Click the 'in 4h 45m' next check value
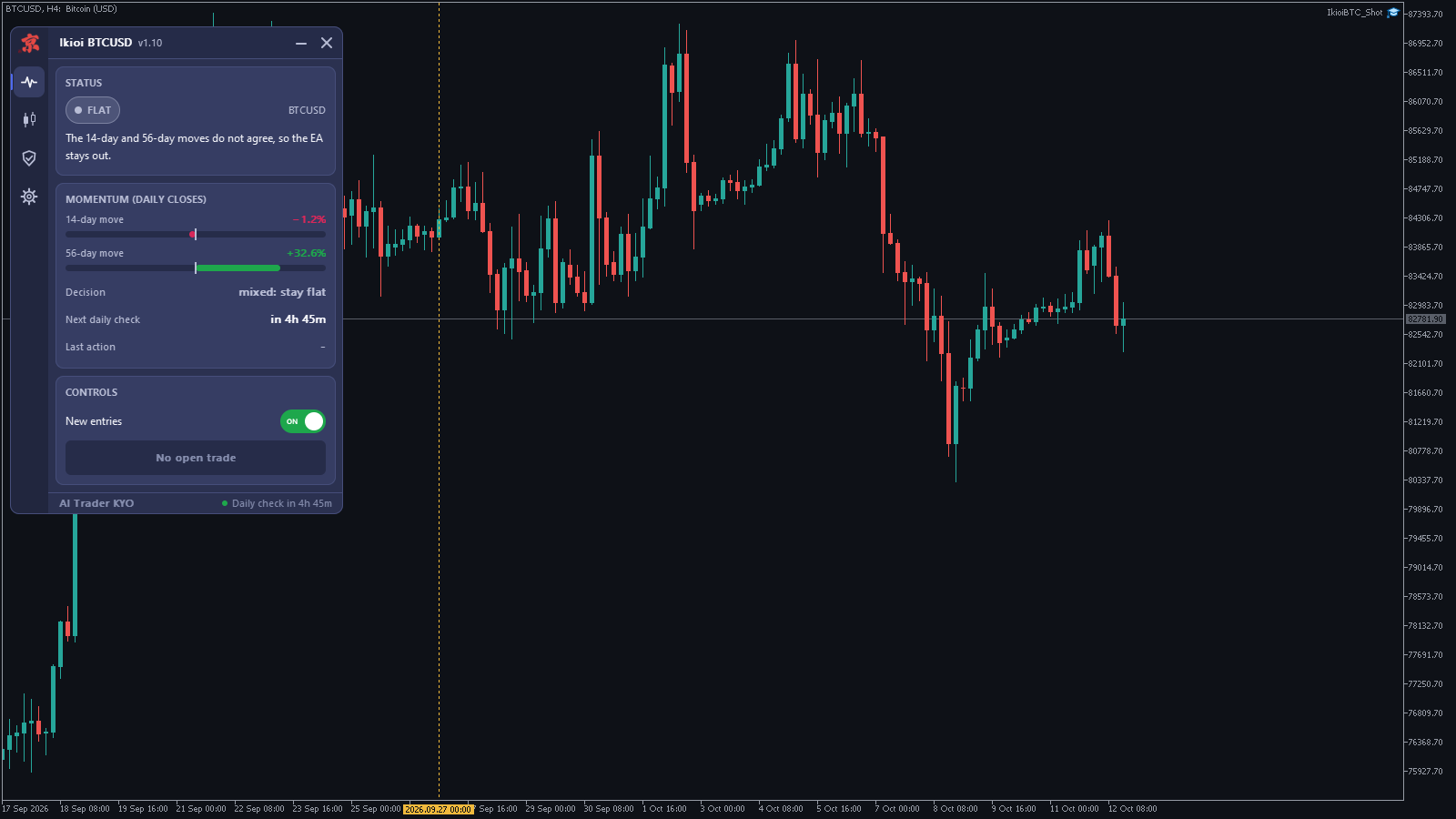Viewport: 1456px width, 819px height. pos(298,319)
